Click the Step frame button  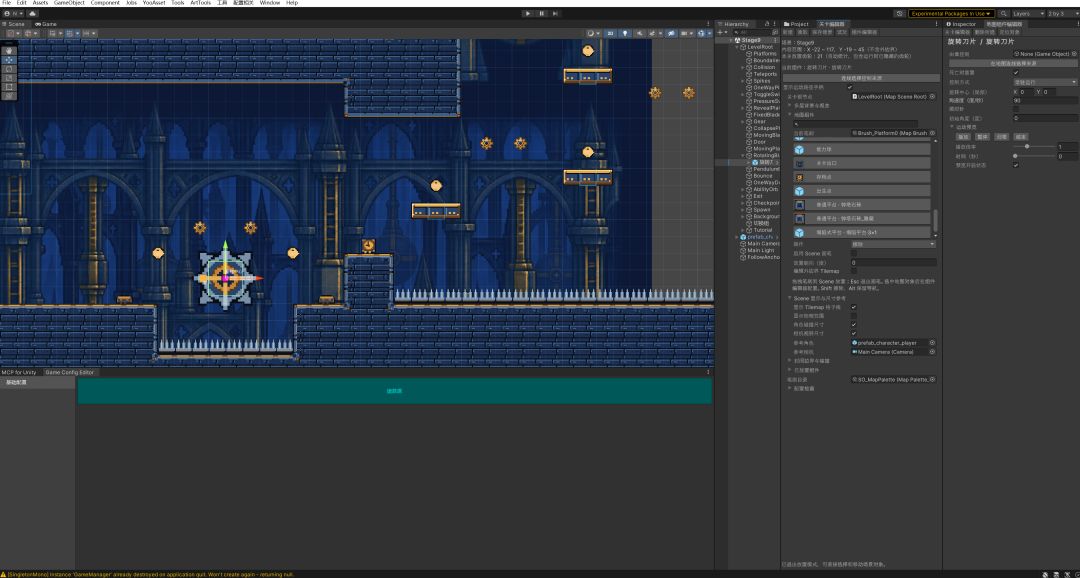click(555, 13)
